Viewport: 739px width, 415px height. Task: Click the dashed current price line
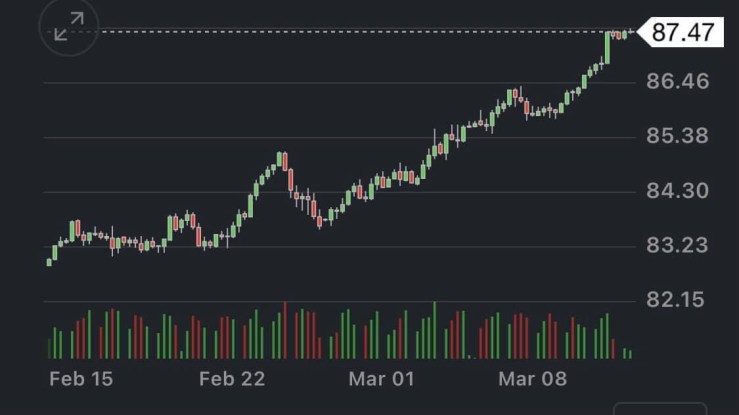pyautogui.click(x=330, y=32)
